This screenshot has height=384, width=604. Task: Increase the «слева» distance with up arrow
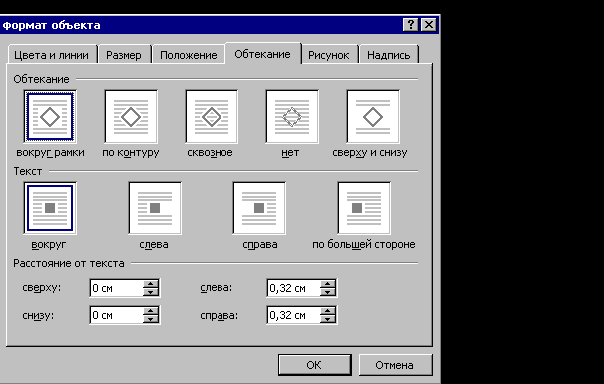pos(327,284)
